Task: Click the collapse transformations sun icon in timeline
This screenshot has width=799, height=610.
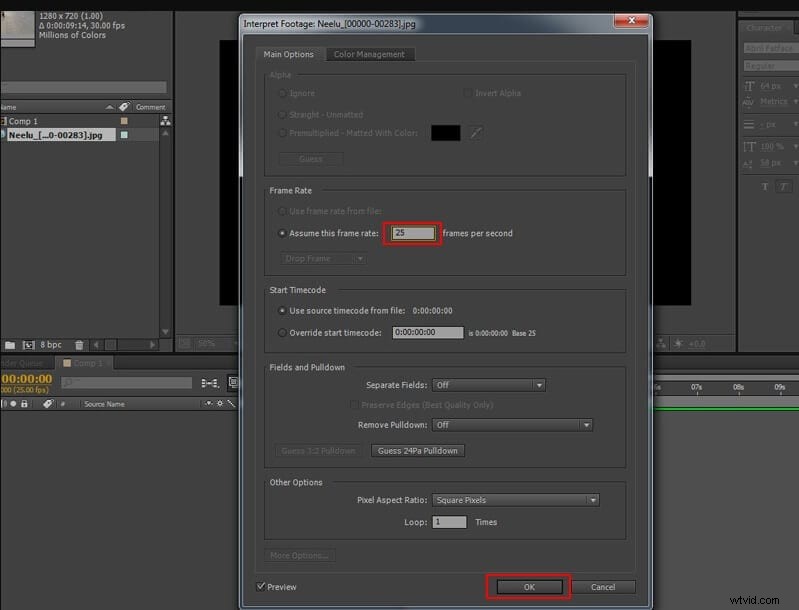Action: (x=220, y=404)
